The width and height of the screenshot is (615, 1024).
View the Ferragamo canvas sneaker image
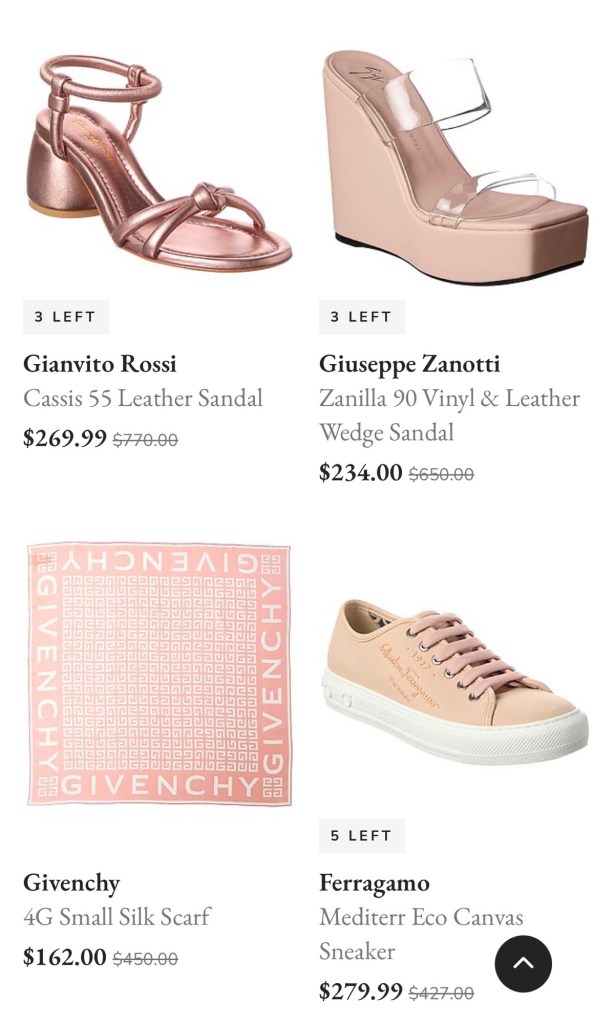click(456, 682)
